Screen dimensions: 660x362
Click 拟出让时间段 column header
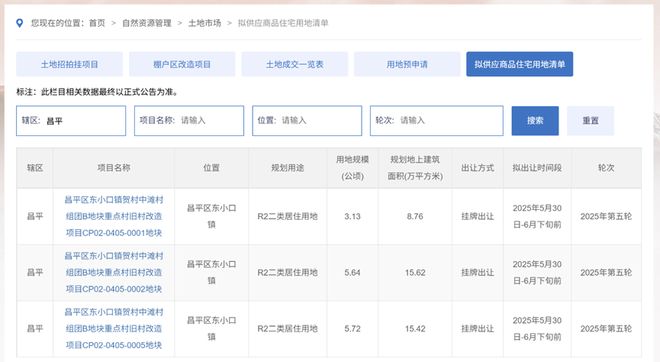537,168
